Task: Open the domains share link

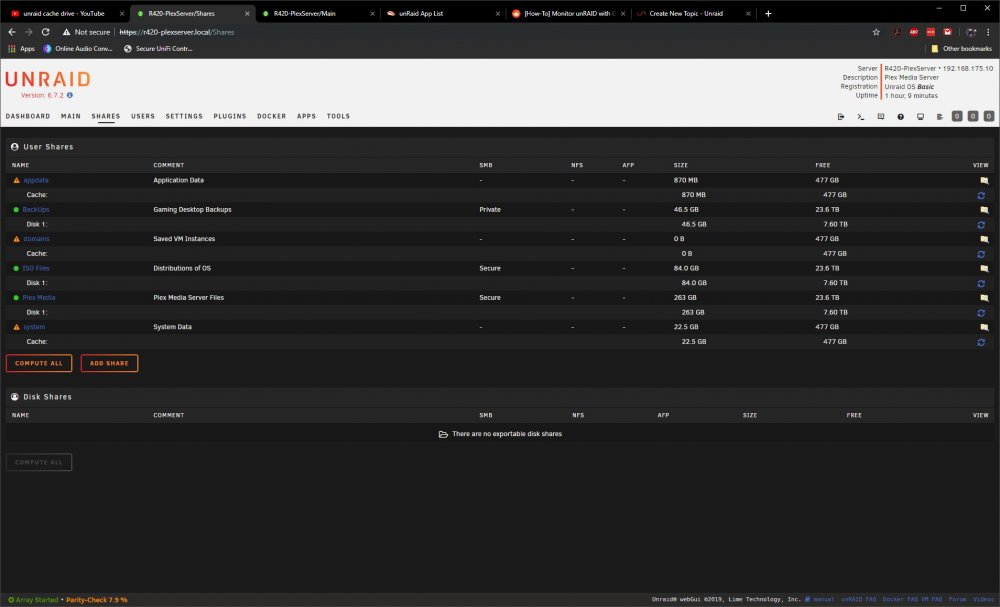Action: [36, 239]
